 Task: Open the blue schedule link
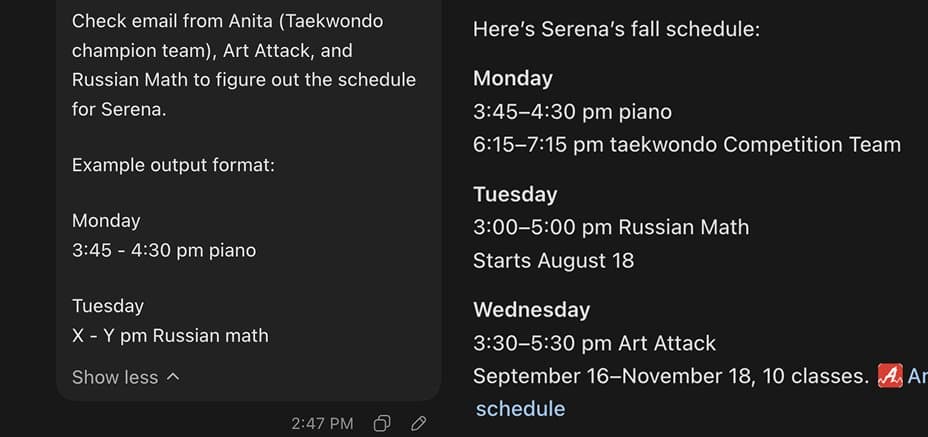tap(520, 409)
